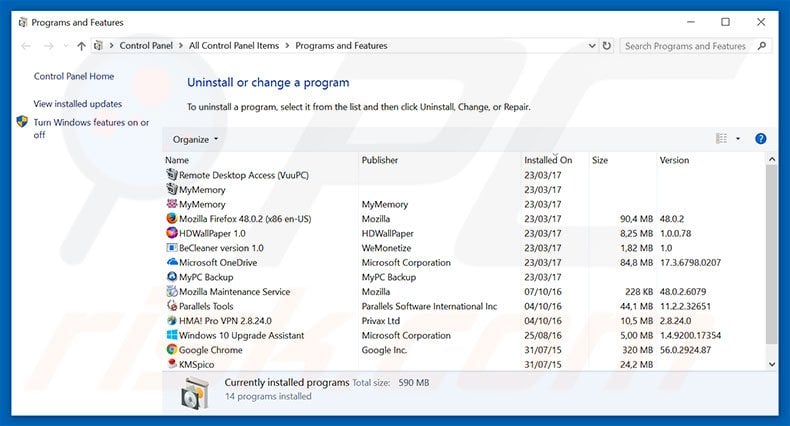
Task: Click installed date 07/10/16 cell
Action: (543, 292)
